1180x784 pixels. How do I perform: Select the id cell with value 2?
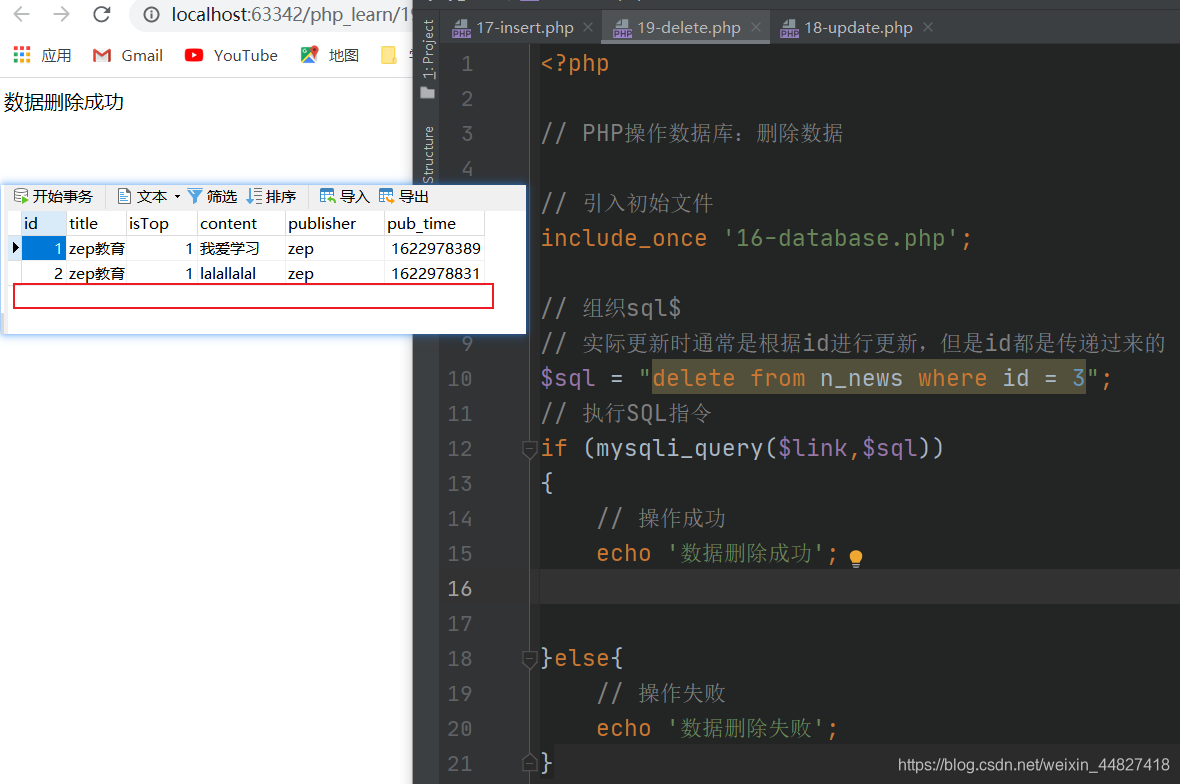[44, 273]
